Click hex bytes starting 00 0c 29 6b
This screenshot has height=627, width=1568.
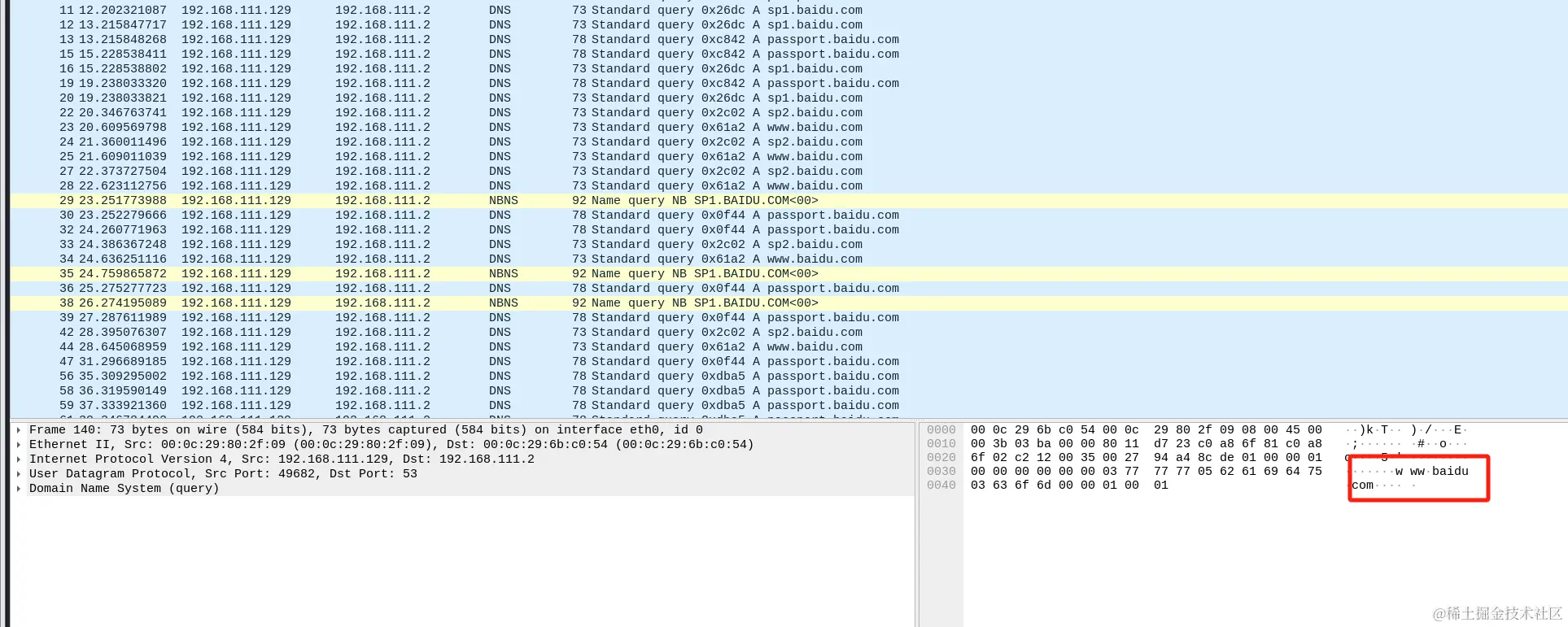pos(1147,430)
